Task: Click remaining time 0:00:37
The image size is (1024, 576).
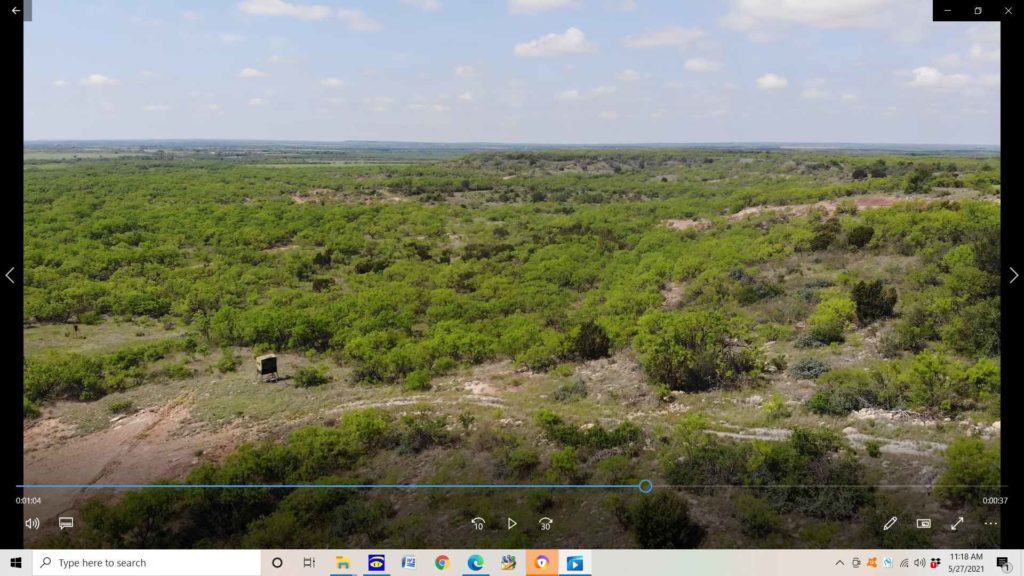Action: [x=995, y=501]
